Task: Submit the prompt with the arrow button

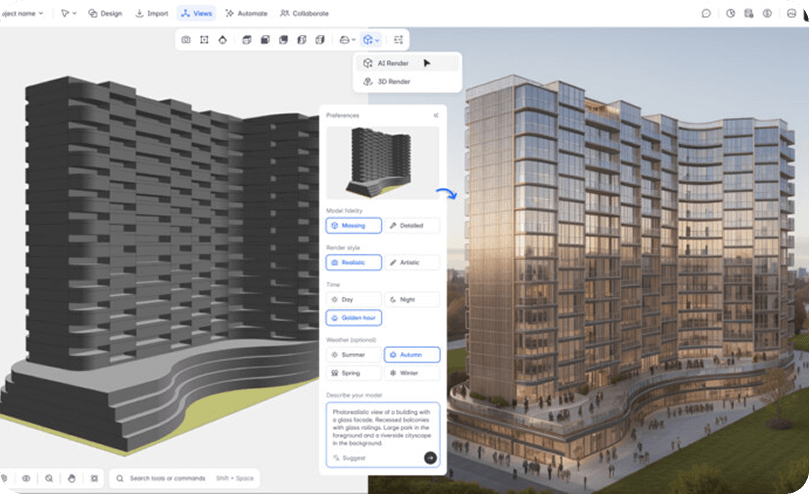Action: point(430,457)
